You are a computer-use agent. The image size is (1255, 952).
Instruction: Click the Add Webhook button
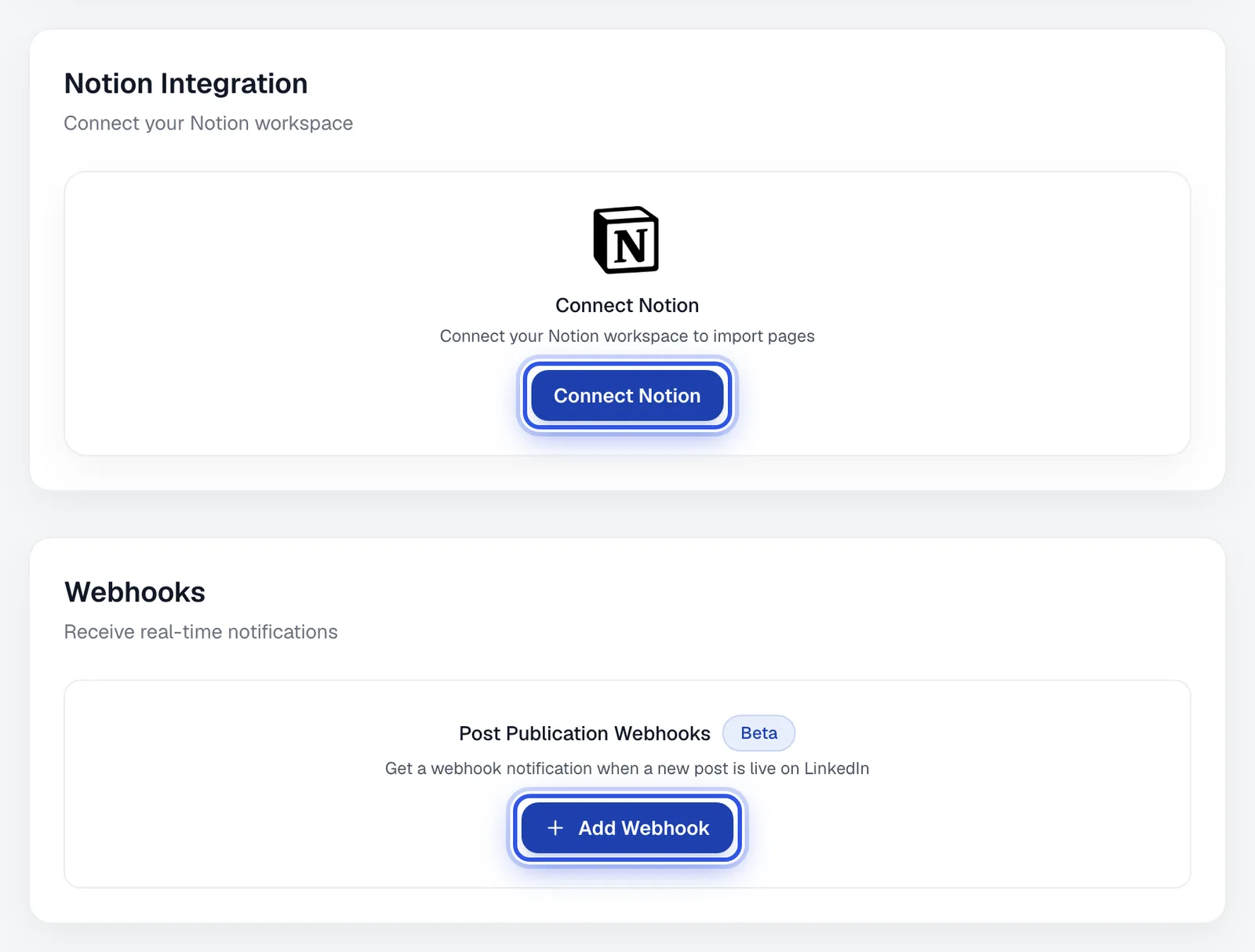[627, 827]
